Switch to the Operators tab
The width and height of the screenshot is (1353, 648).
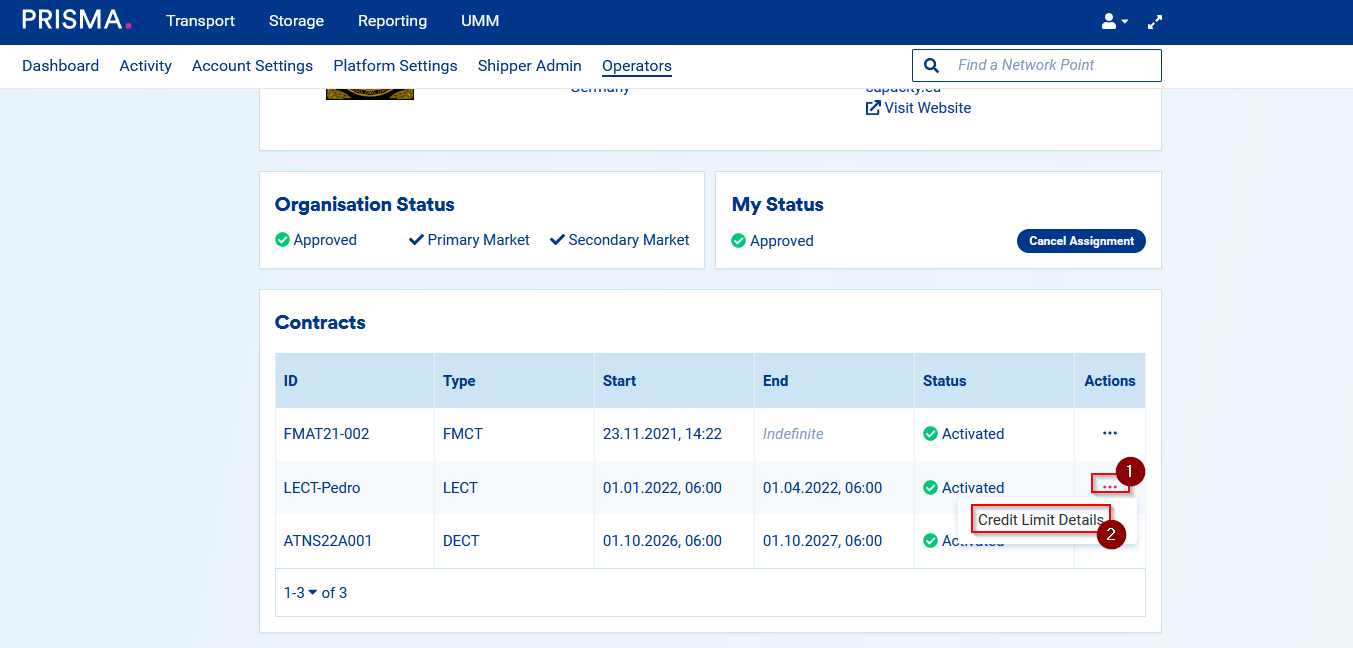coord(636,66)
